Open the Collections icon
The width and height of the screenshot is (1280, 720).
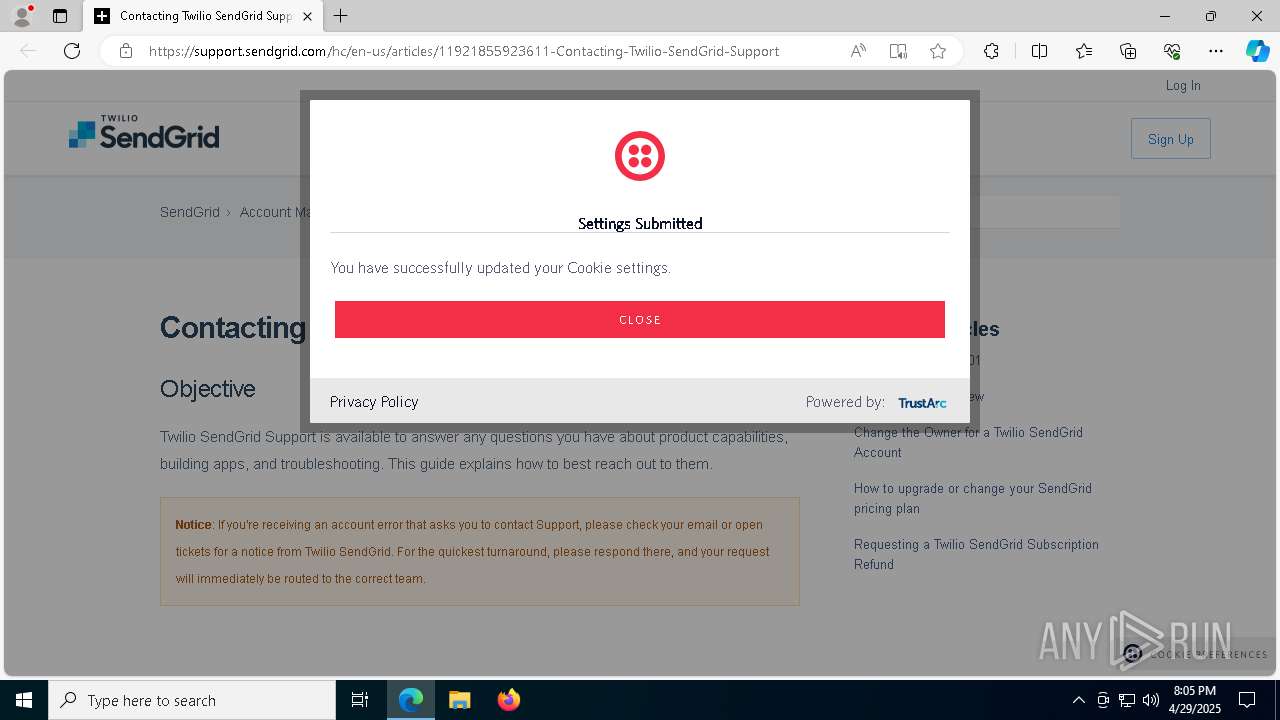pyautogui.click(x=1128, y=51)
